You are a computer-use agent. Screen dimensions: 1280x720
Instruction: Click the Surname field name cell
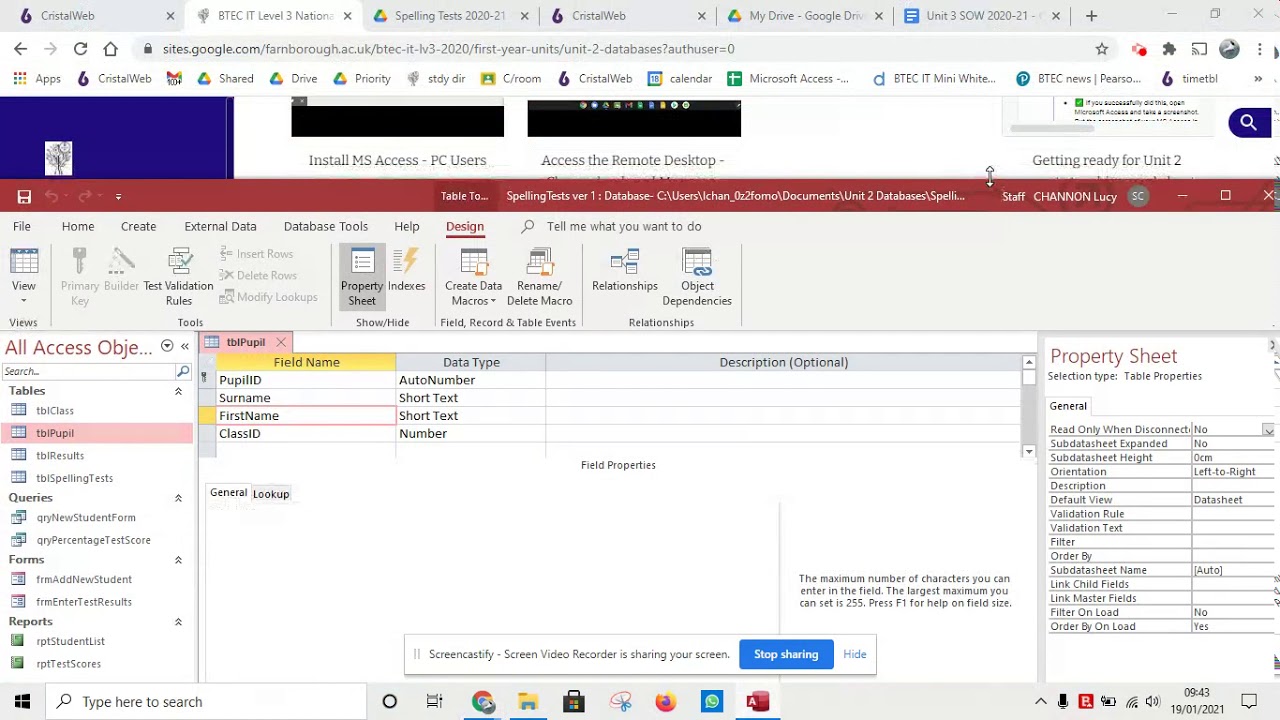point(306,398)
